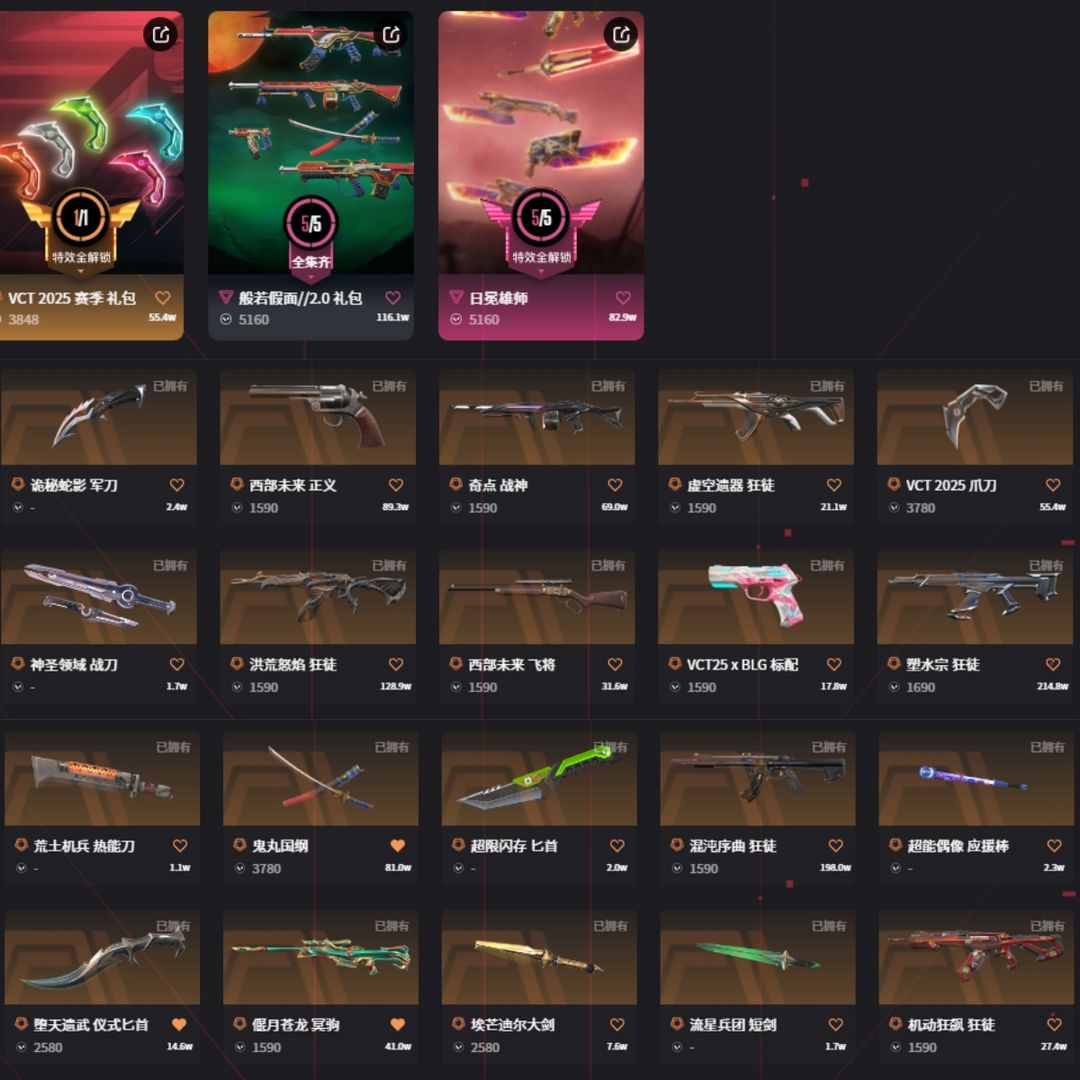Favorite the 堕天遗武 仪式匕首 heart
This screenshot has width=1080, height=1080.
(179, 1024)
